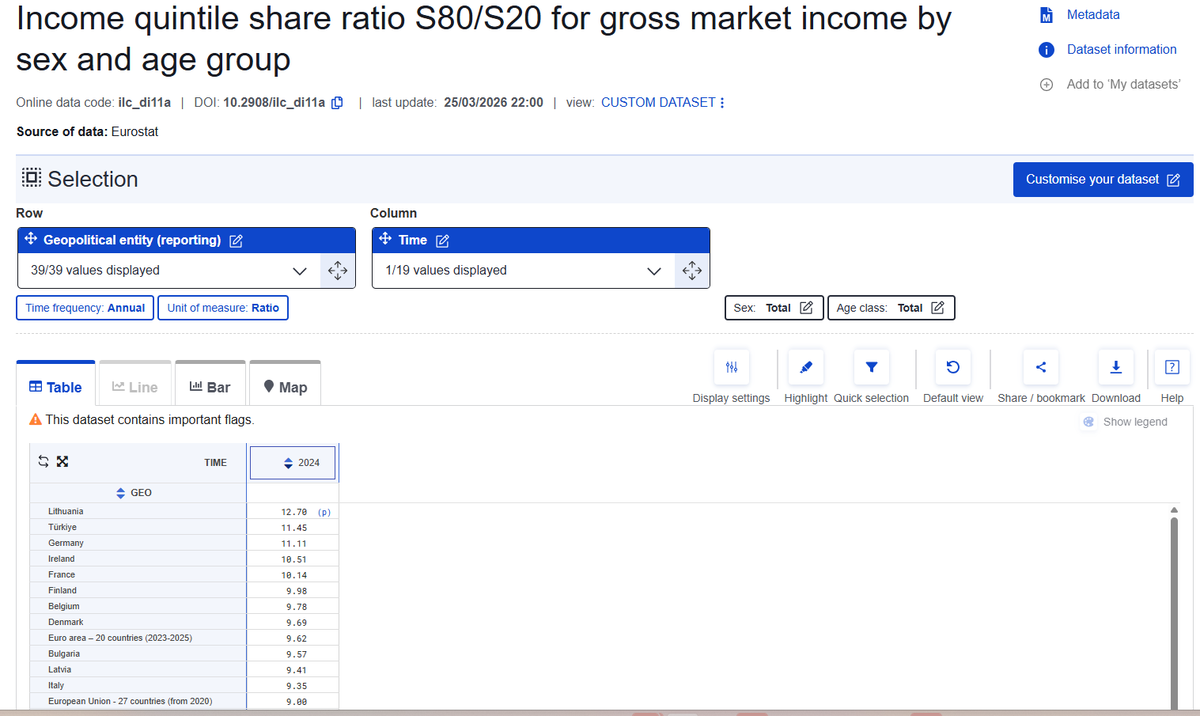Screen dimensions: 1200x716
Task: Click the France row label
Action: (61, 575)
